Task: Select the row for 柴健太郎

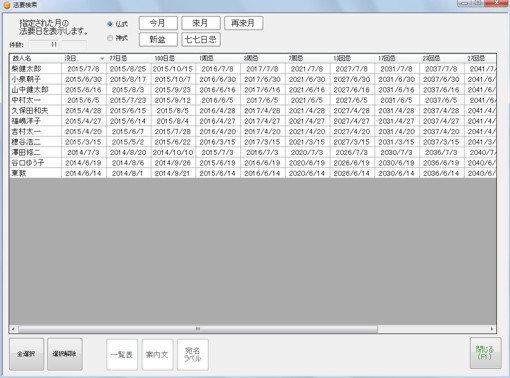Action: pyautogui.click(x=253, y=69)
